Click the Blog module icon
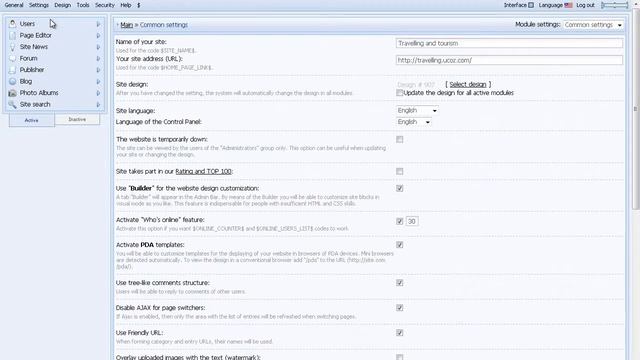This screenshot has height=360, width=640. click(13, 81)
